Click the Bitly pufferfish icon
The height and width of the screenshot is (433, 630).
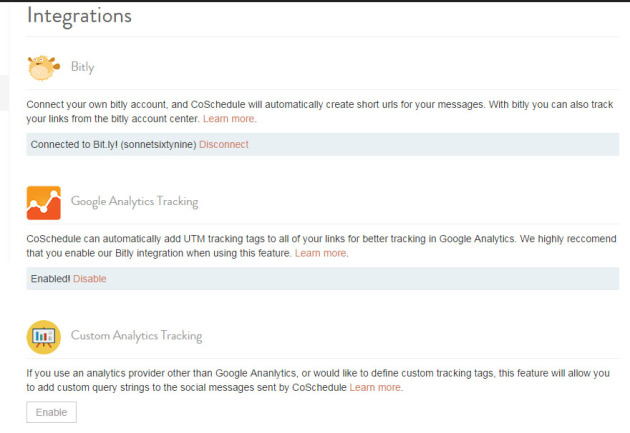[43, 67]
